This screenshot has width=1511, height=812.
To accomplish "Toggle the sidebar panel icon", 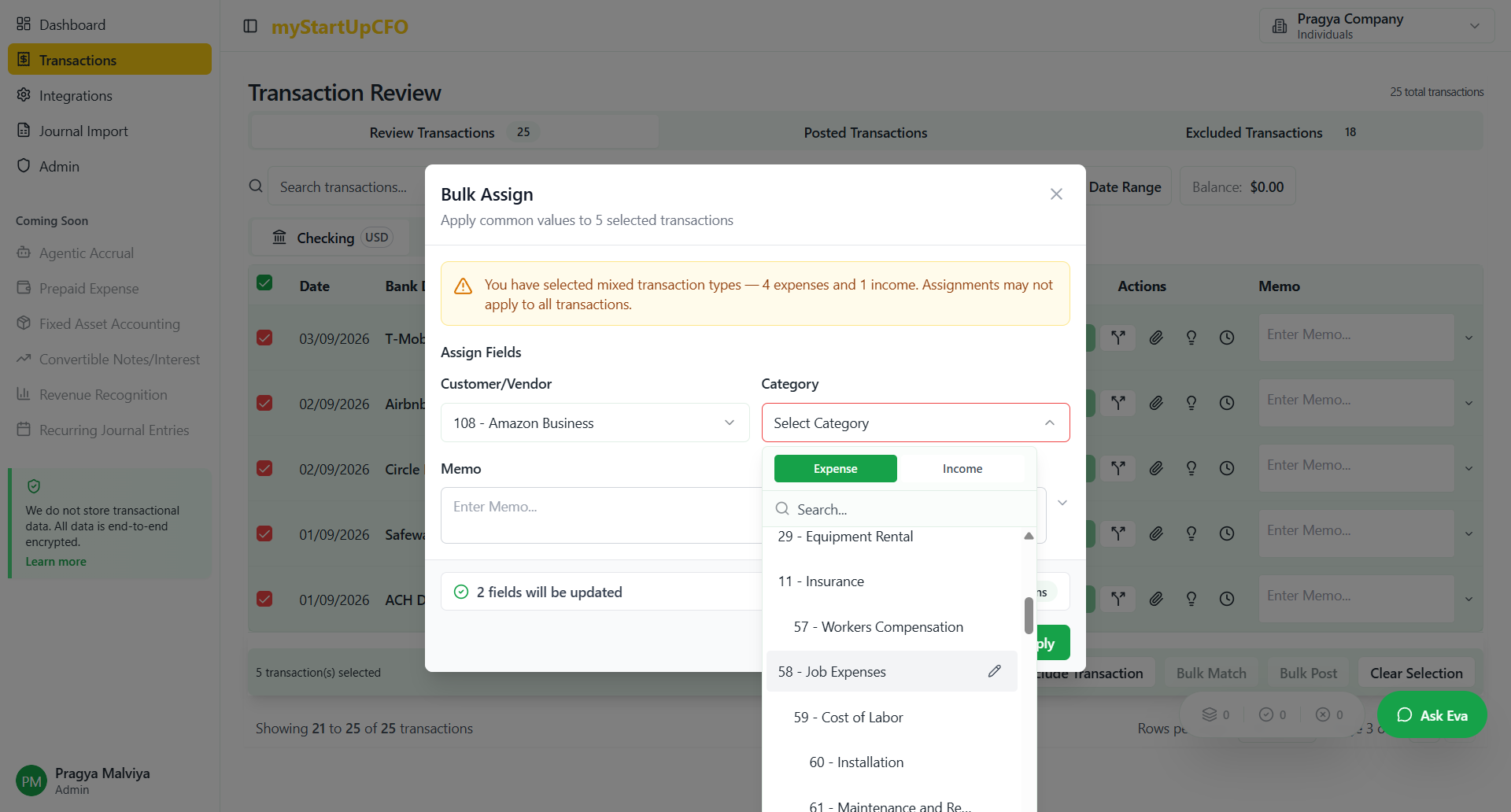I will [x=250, y=26].
